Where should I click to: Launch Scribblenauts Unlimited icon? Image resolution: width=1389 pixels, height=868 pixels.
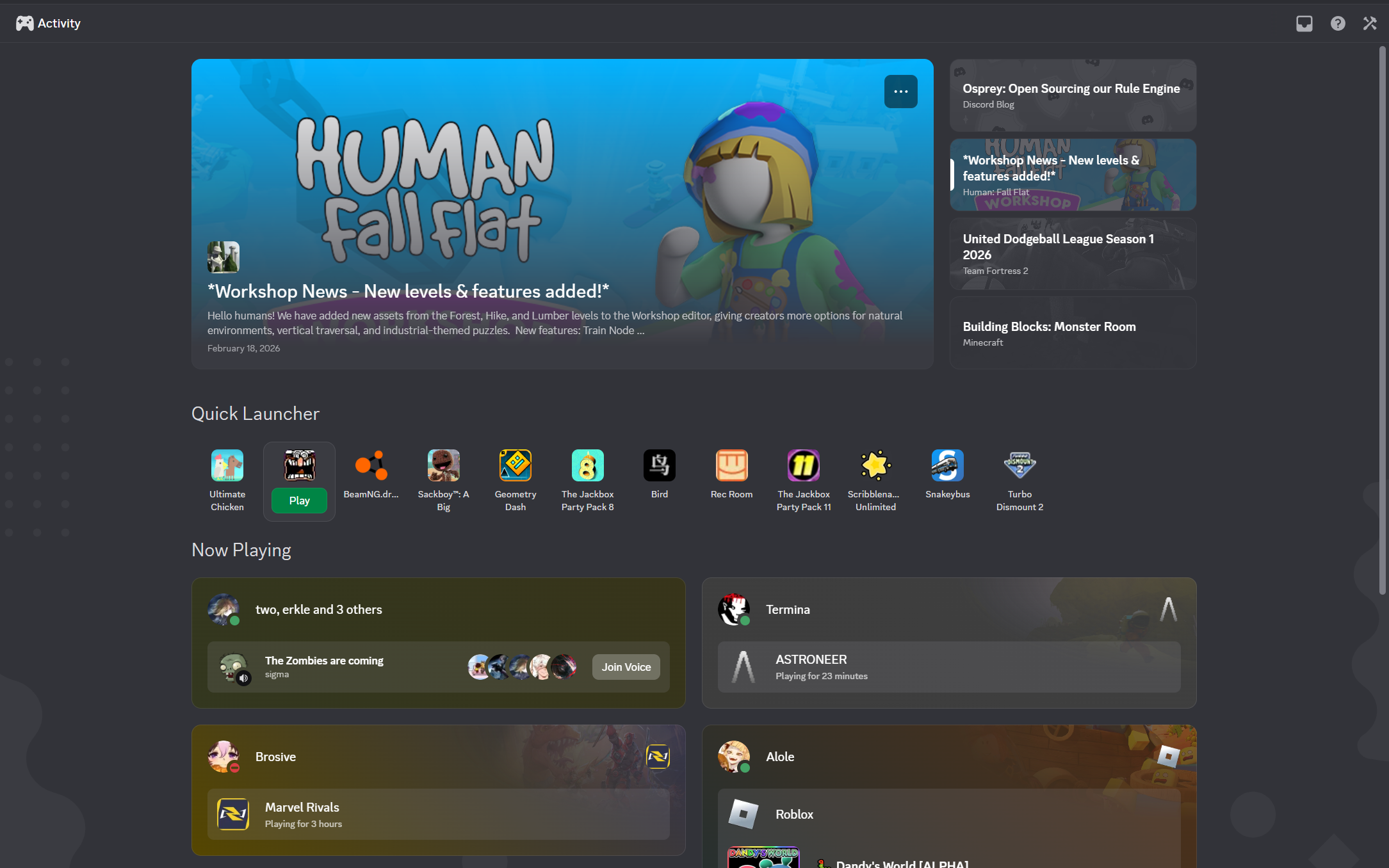[876, 465]
